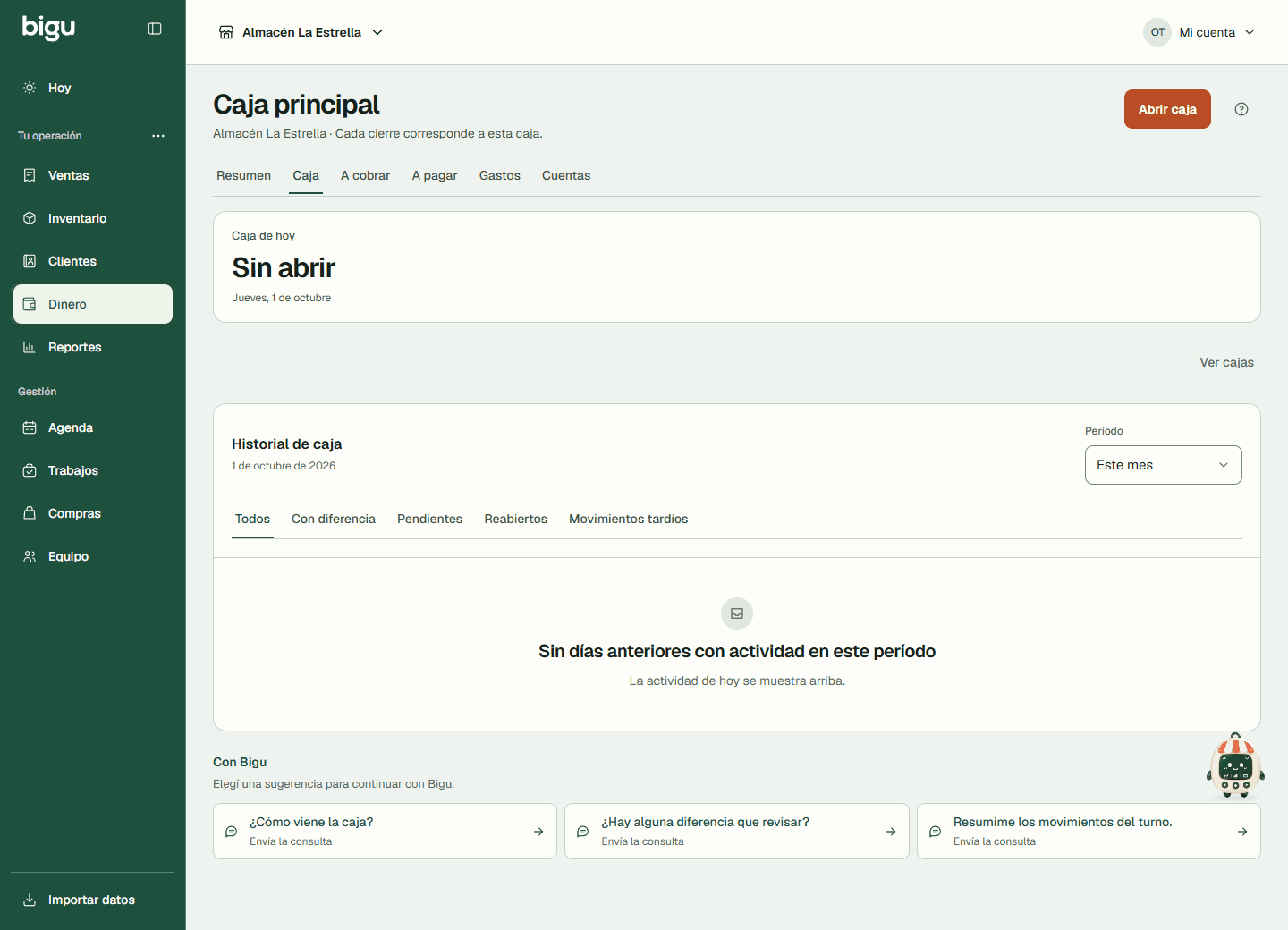Select Dinero wallet icon
The height and width of the screenshot is (930, 1288).
click(x=30, y=304)
